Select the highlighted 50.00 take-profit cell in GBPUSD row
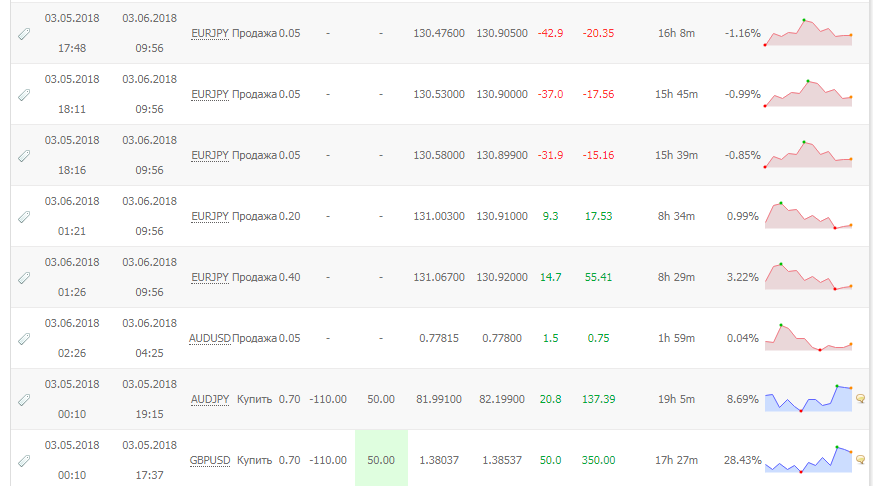Viewport: 873px width, 486px height. click(381, 458)
